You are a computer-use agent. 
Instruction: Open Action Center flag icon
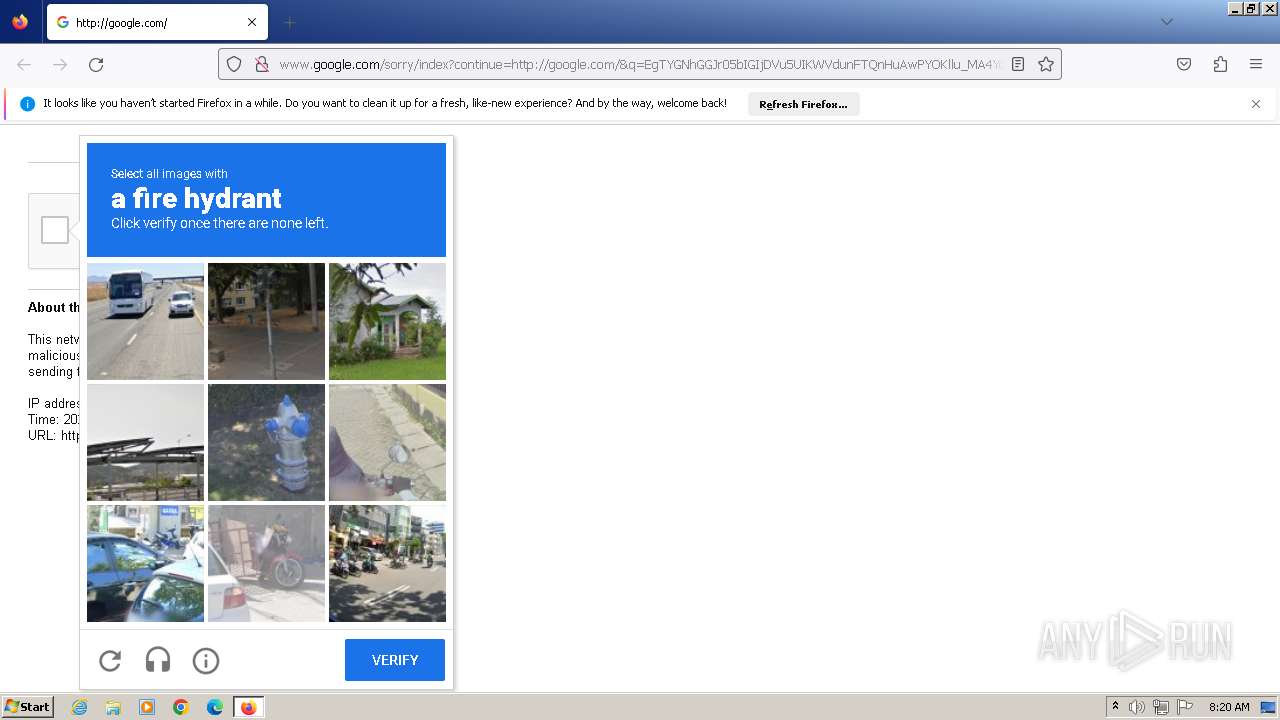click(x=1185, y=707)
